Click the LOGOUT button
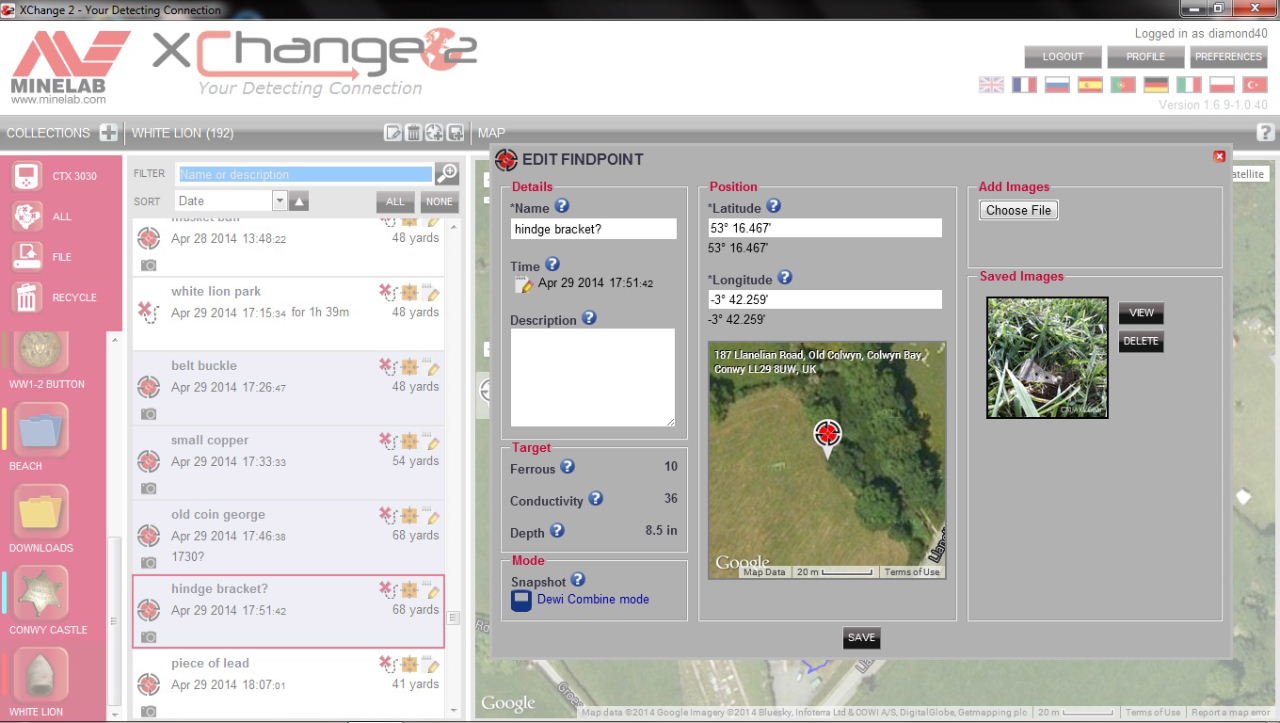The image size is (1280, 723). (1063, 57)
